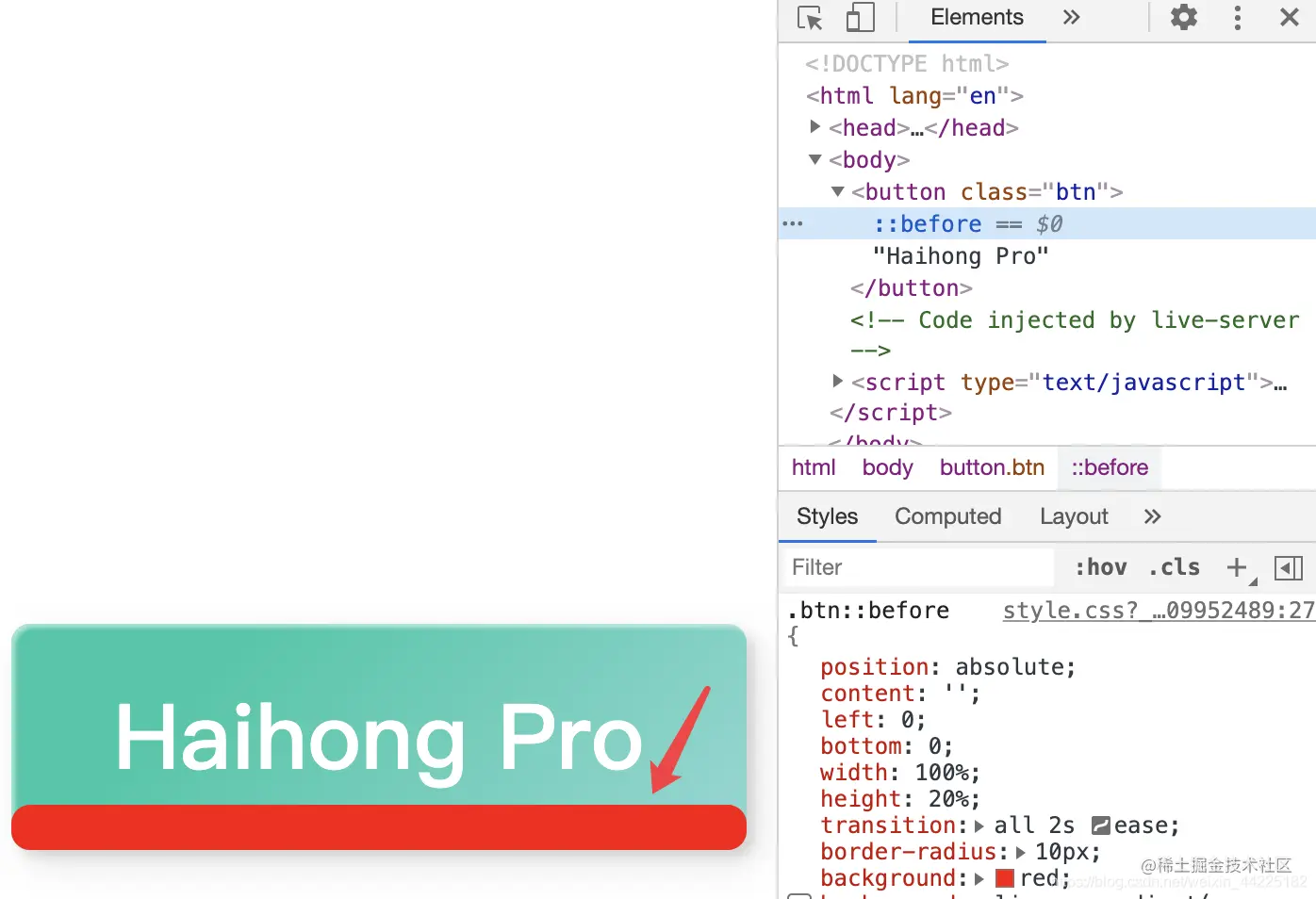Expand the head element
Image resolution: width=1316 pixels, height=899 pixels.
click(x=815, y=126)
